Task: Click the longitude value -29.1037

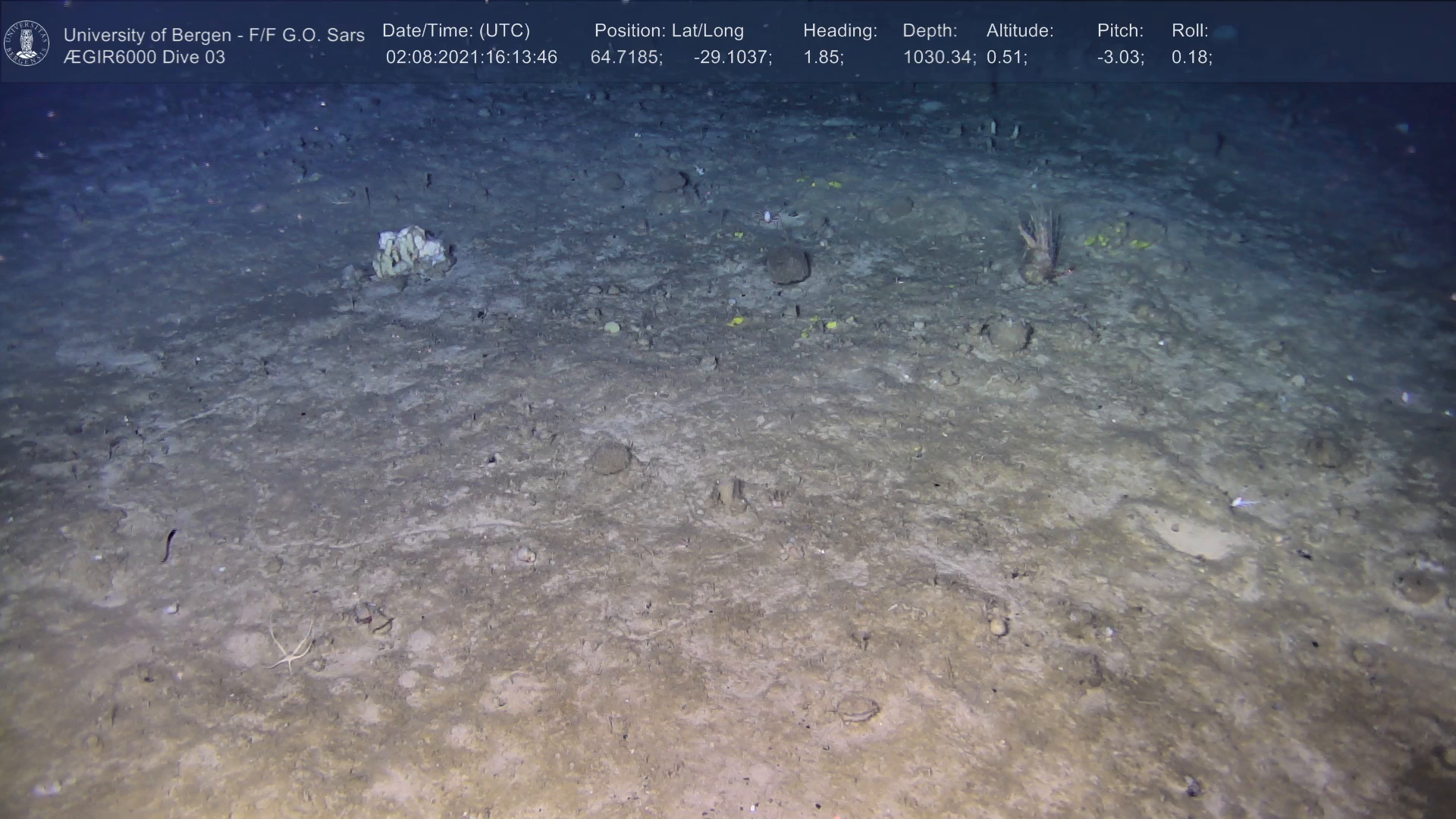Action: (732, 58)
